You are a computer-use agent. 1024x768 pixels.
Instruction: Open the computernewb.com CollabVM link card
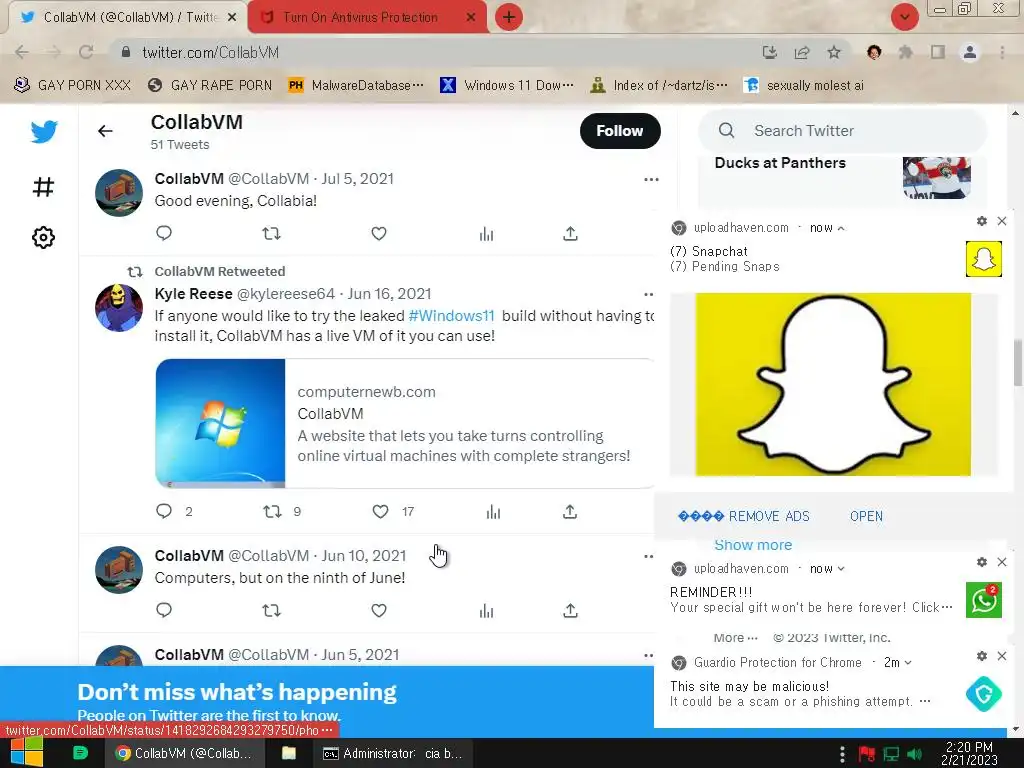(405, 423)
